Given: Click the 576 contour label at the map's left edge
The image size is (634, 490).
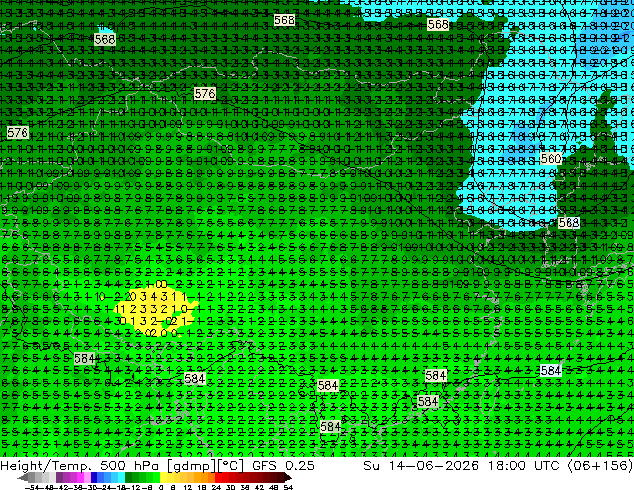Looking at the screenshot, I should 17,132.
